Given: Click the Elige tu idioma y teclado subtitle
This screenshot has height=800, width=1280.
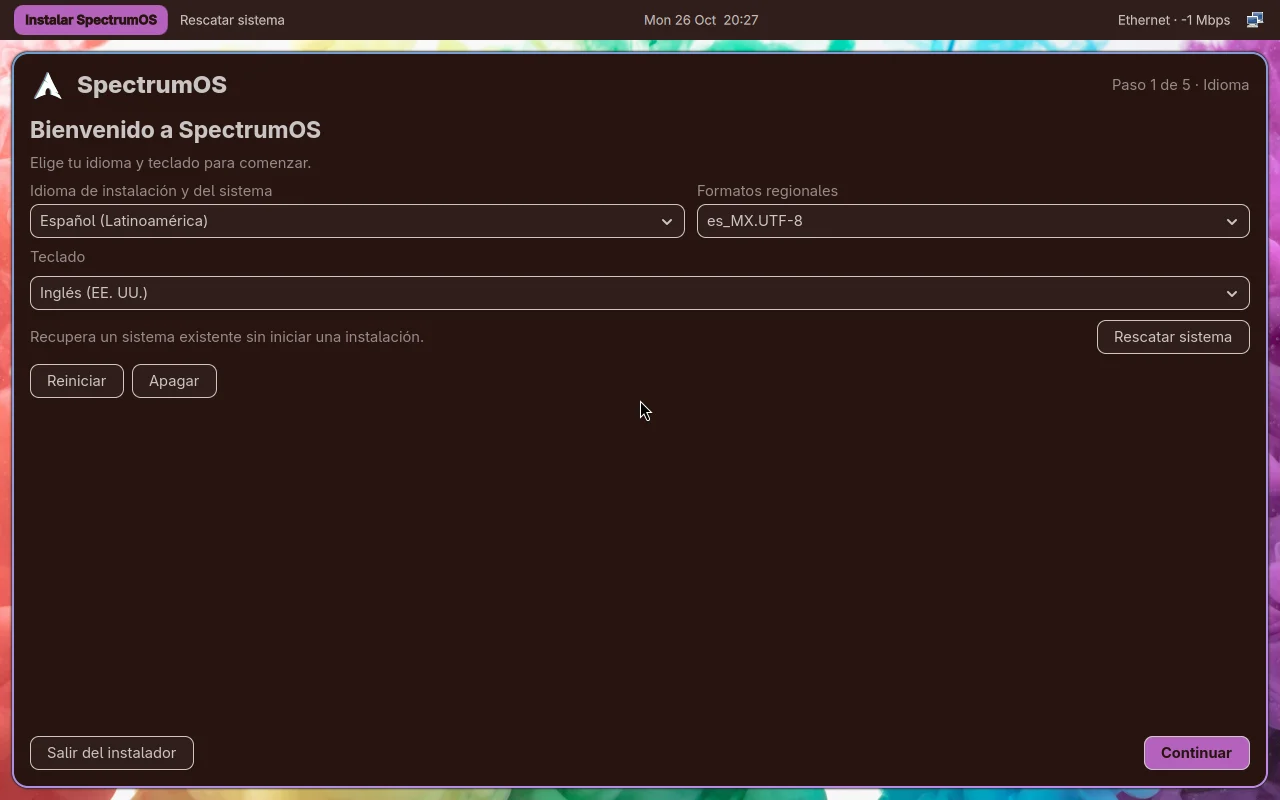Looking at the screenshot, I should [170, 163].
